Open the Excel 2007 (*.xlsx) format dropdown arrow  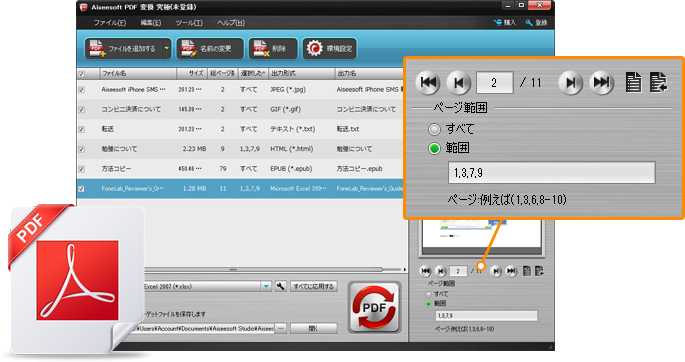(266, 286)
